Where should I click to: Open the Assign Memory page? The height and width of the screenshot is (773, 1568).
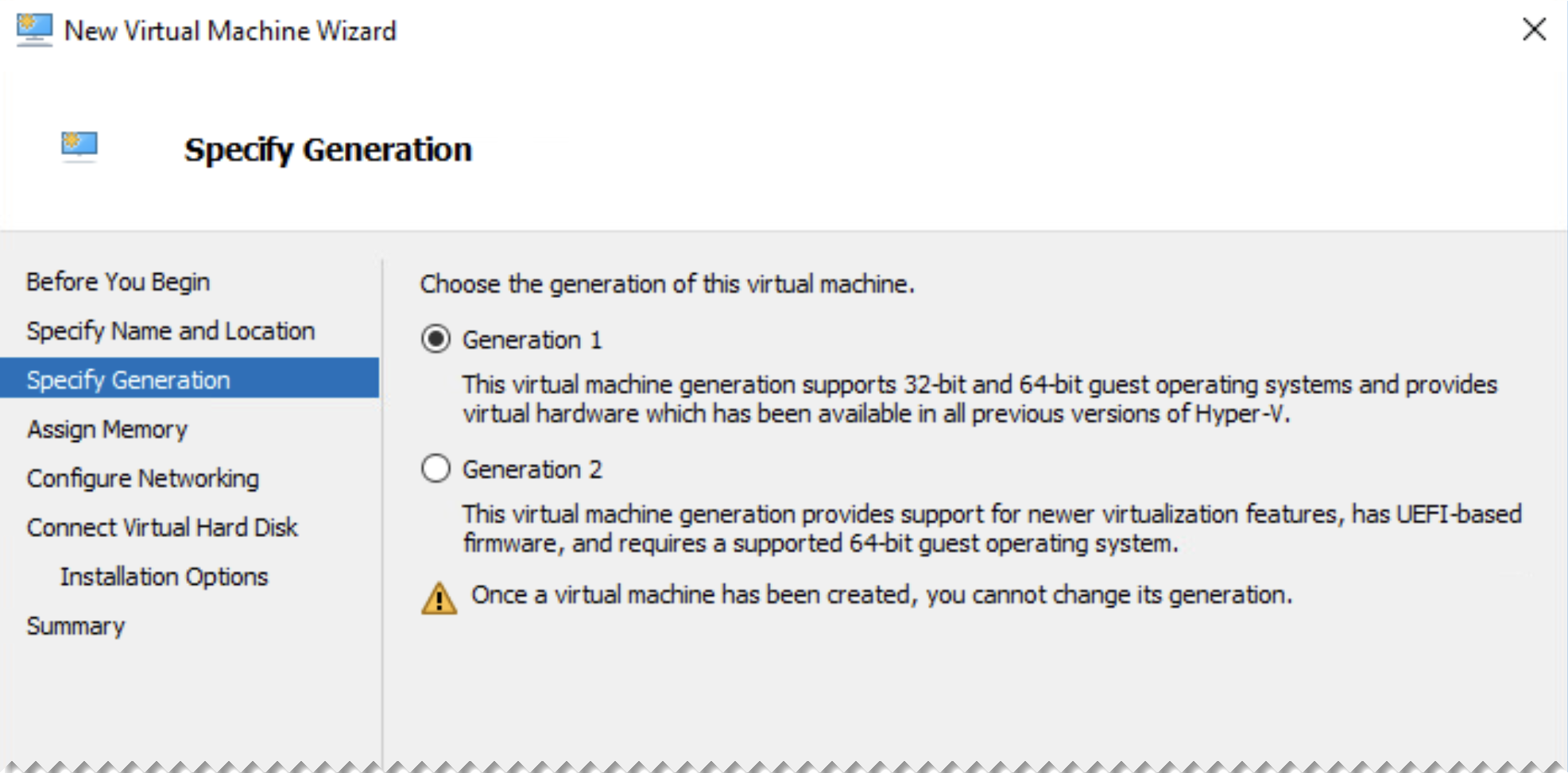(x=106, y=429)
